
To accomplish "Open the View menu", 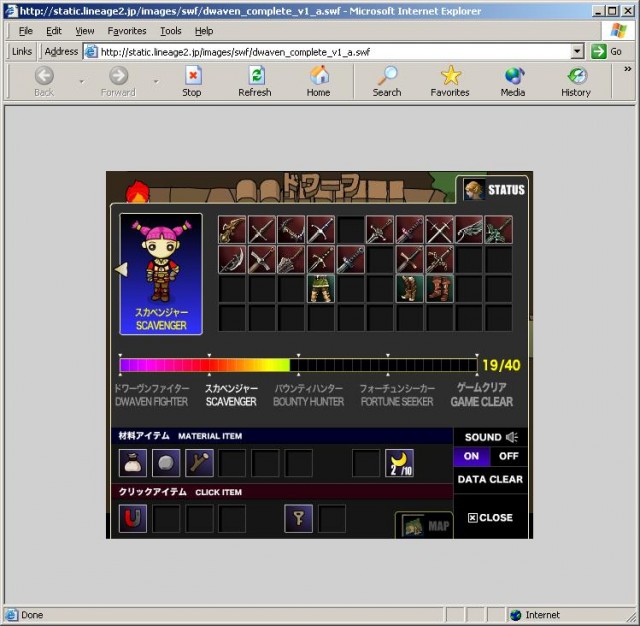I will pyautogui.click(x=84, y=31).
